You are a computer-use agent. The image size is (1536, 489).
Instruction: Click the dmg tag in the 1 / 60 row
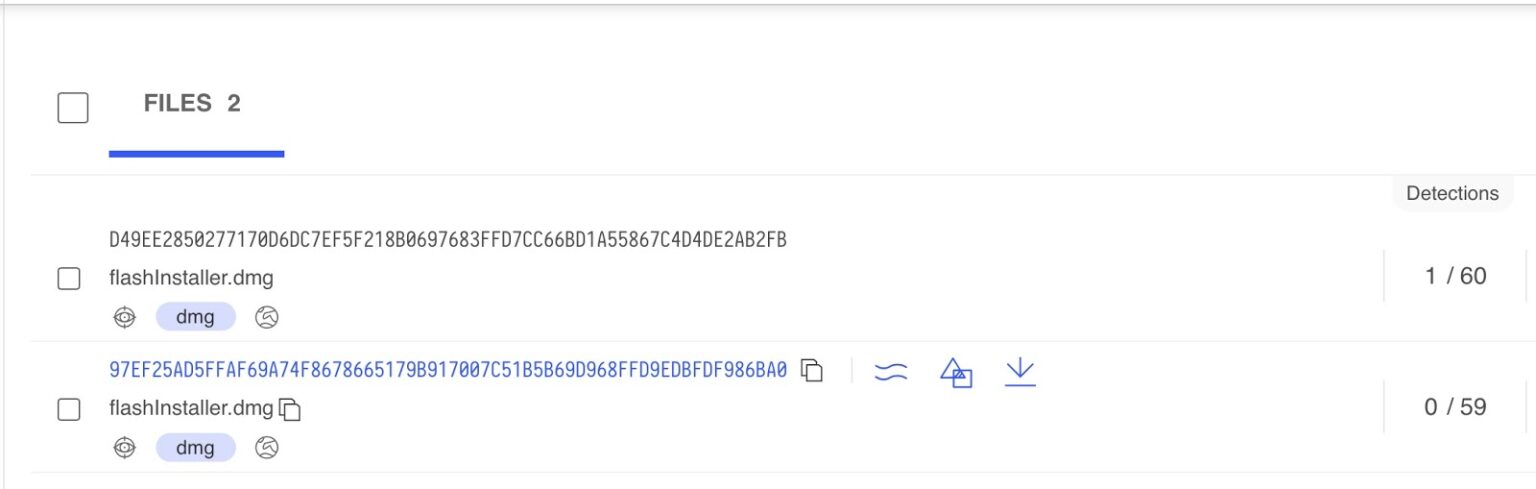(195, 317)
